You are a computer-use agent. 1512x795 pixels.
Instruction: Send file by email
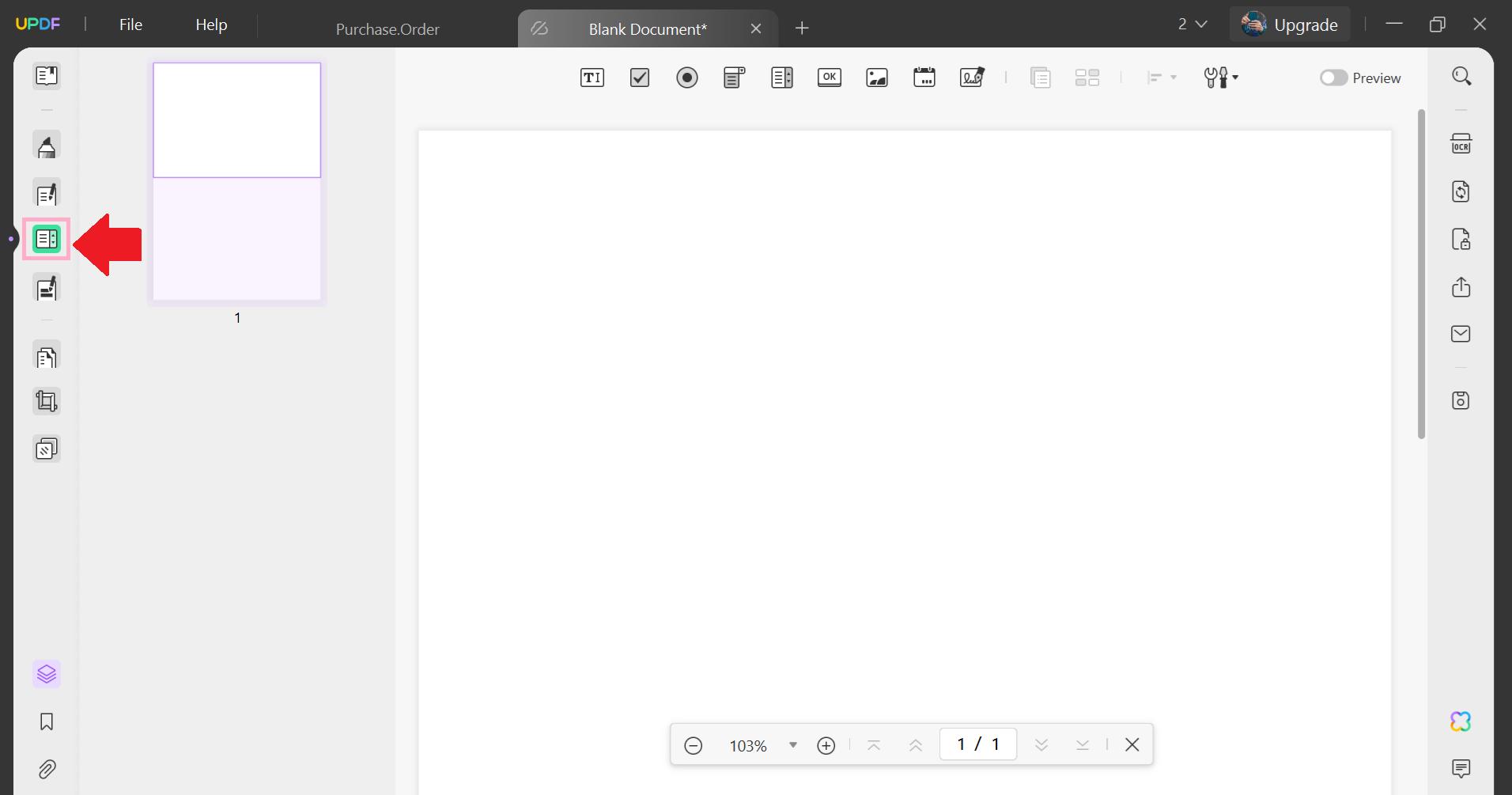[1461, 334]
